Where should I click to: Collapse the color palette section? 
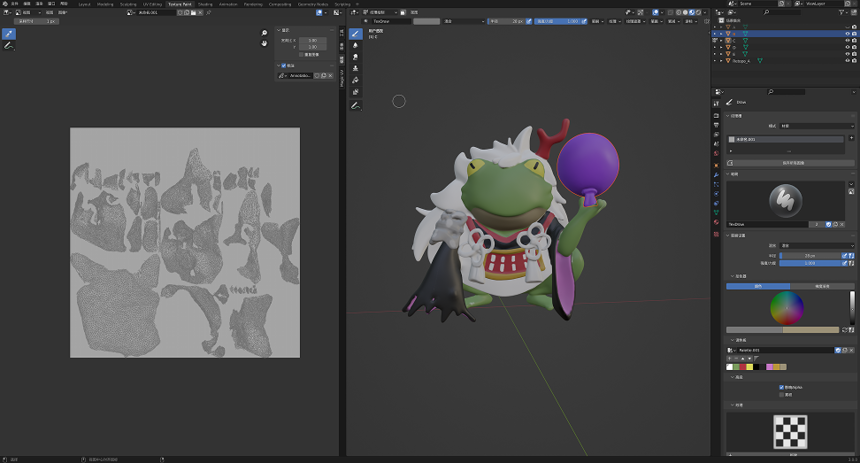[x=732, y=340]
